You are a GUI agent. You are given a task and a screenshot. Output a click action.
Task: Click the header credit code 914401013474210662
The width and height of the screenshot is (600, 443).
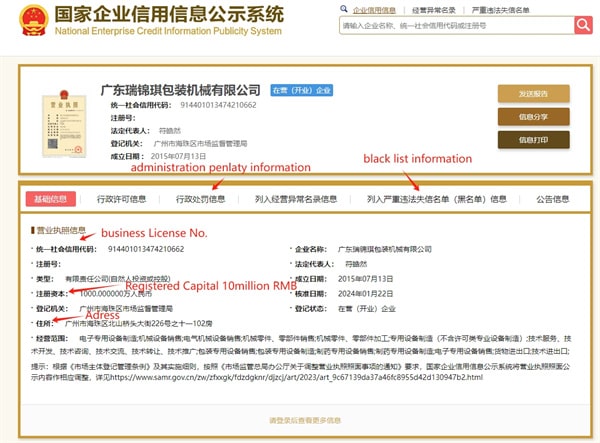218,105
